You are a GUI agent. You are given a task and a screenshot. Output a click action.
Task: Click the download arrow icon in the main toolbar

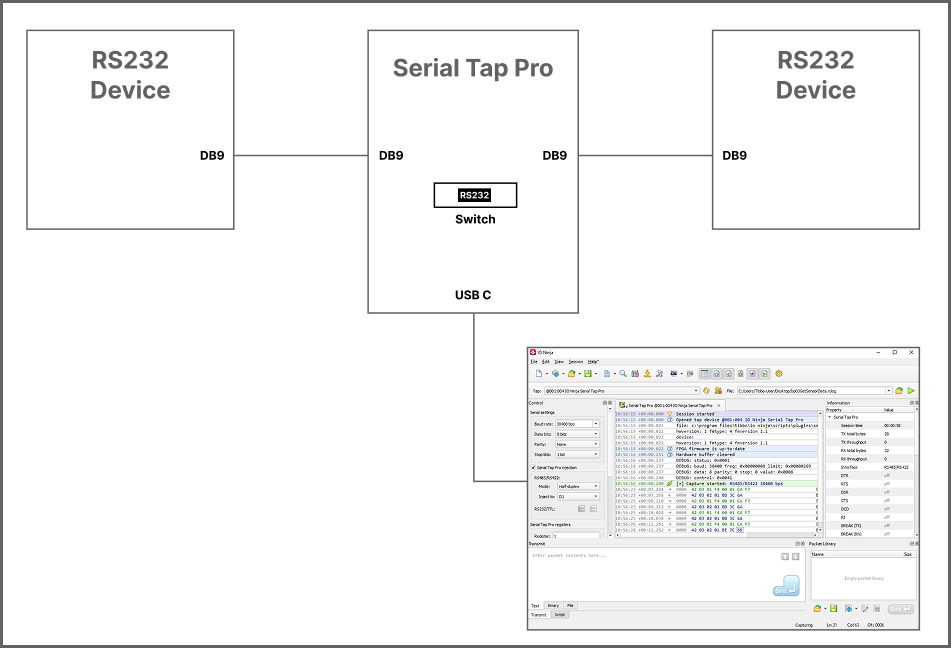click(x=647, y=374)
